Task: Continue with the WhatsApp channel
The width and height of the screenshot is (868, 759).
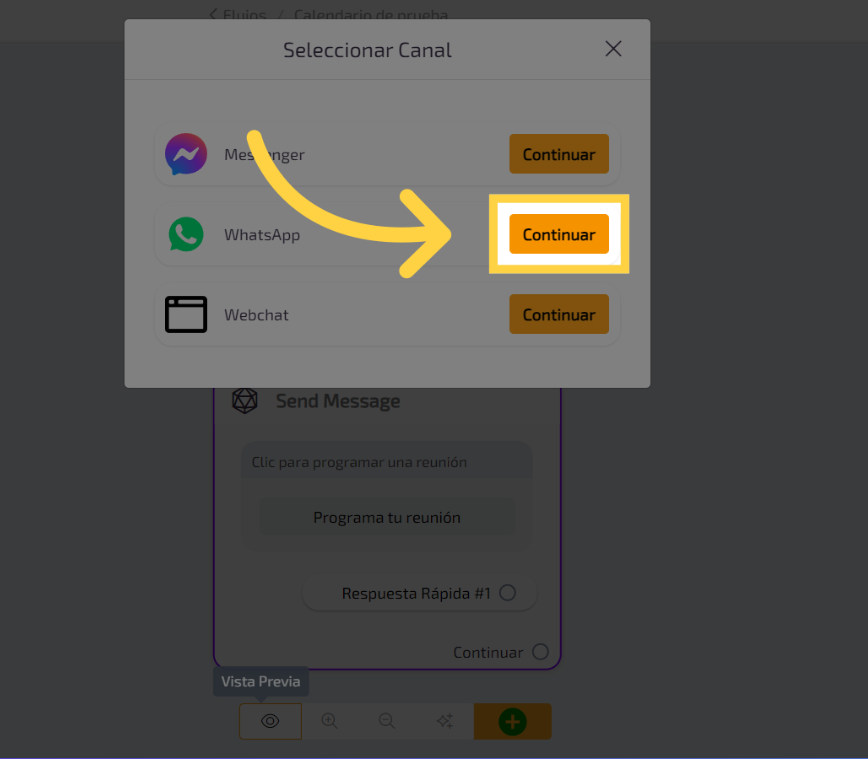Action: point(558,235)
